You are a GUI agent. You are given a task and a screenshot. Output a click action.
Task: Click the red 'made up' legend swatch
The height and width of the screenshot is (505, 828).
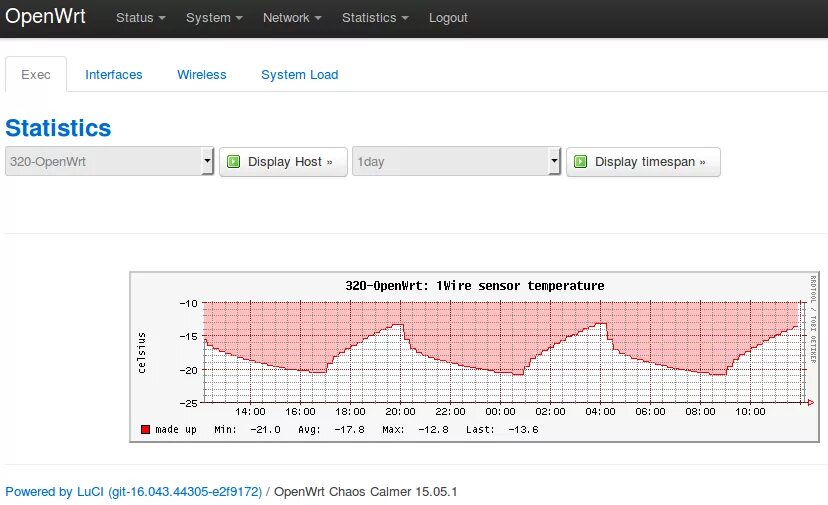coord(145,429)
